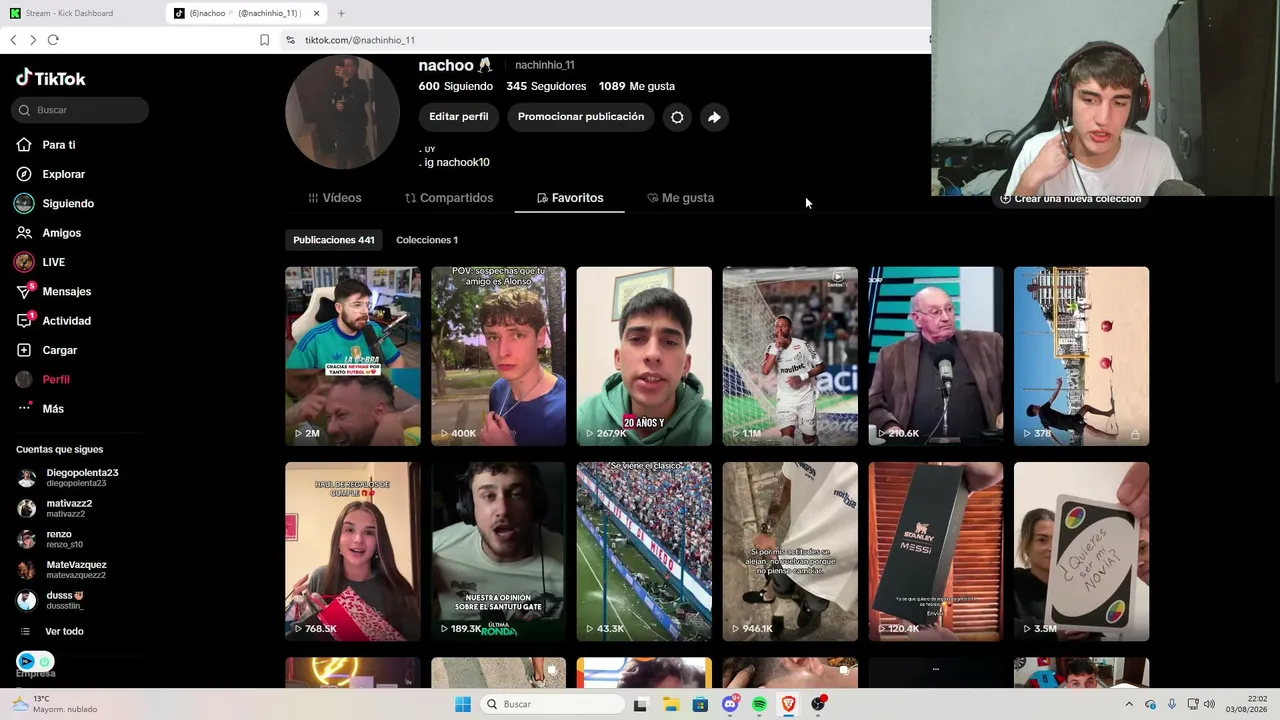1280x720 pixels.
Task: Switch to the Videos tab
Action: tap(335, 198)
